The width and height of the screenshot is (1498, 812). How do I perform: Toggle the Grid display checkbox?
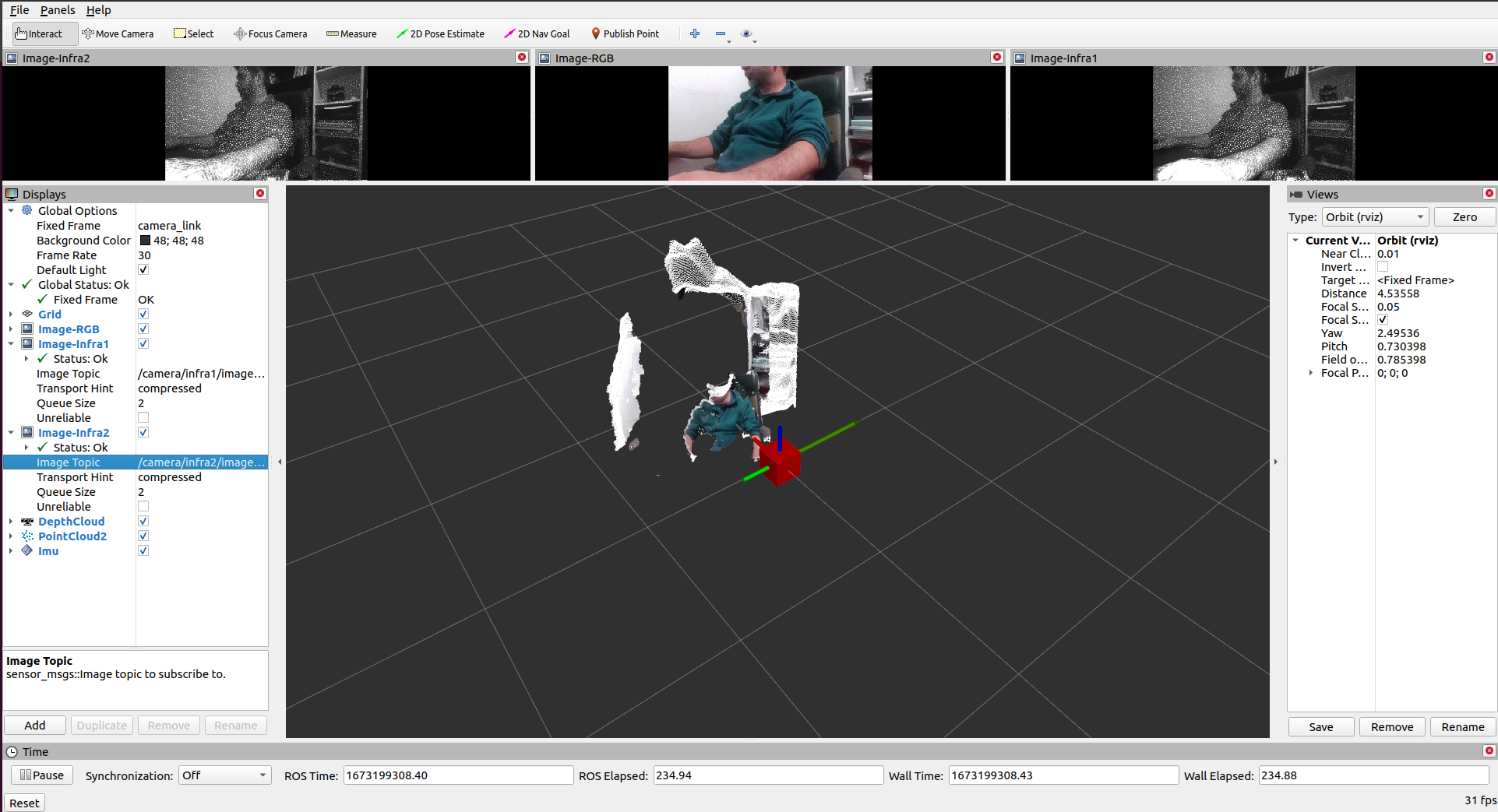coord(143,315)
